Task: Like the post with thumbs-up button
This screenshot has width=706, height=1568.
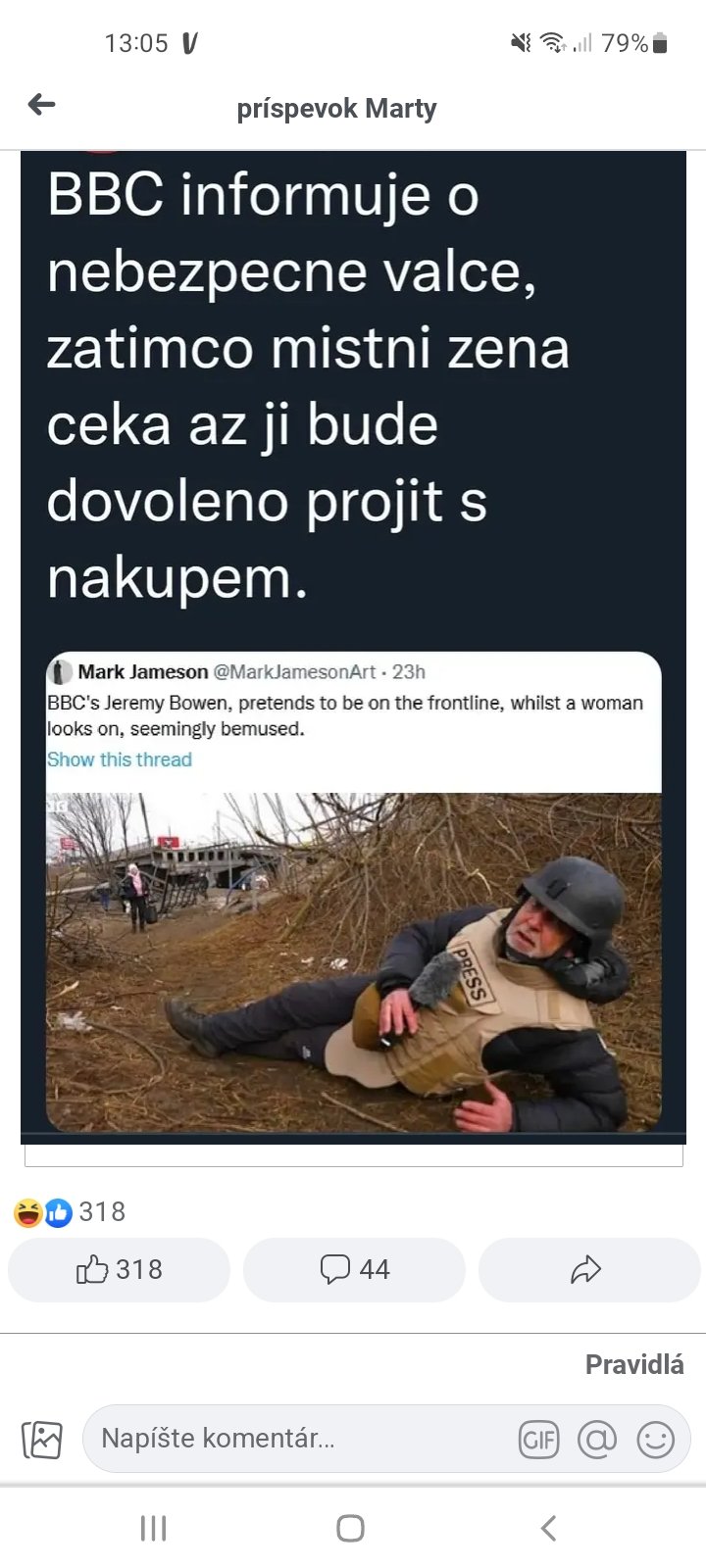Action: pos(119,1270)
